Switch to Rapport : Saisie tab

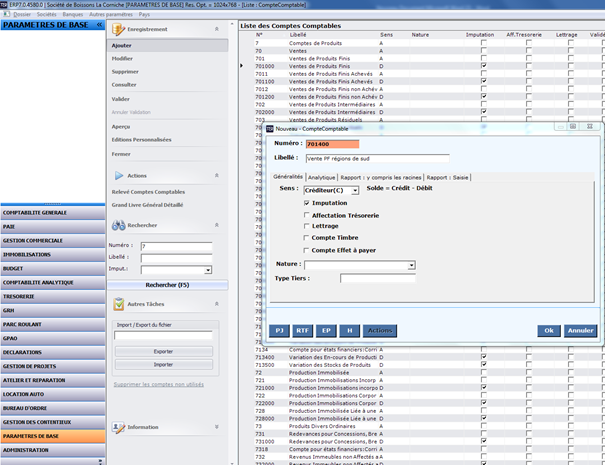click(447, 178)
